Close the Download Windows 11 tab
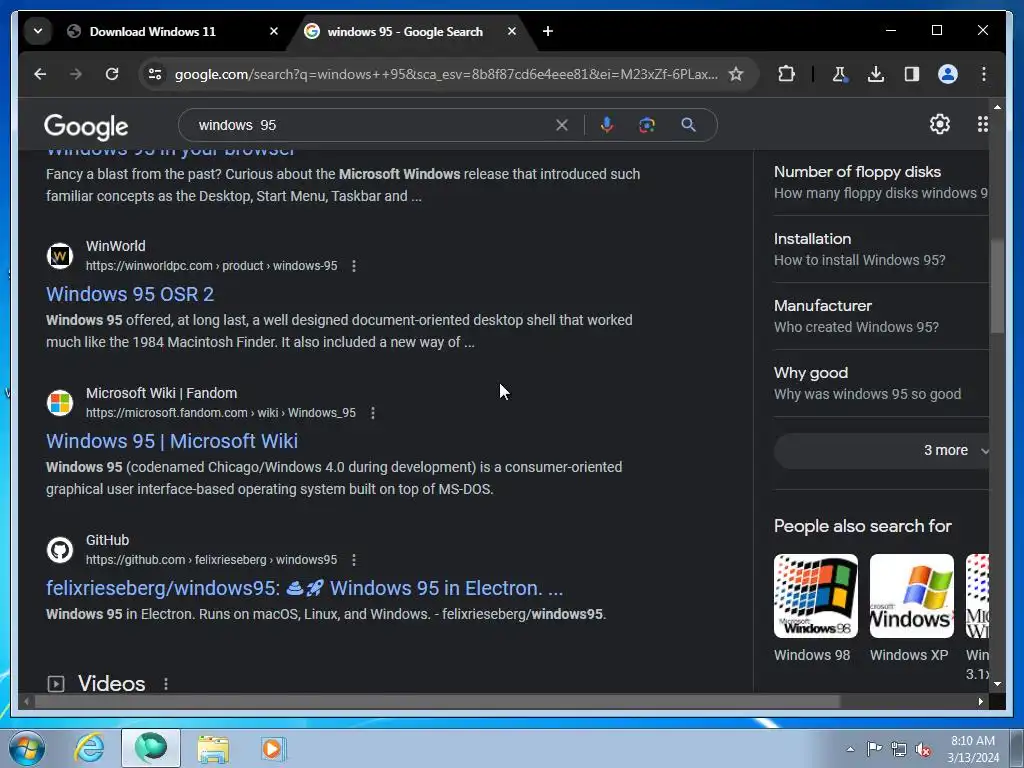 click(x=274, y=31)
